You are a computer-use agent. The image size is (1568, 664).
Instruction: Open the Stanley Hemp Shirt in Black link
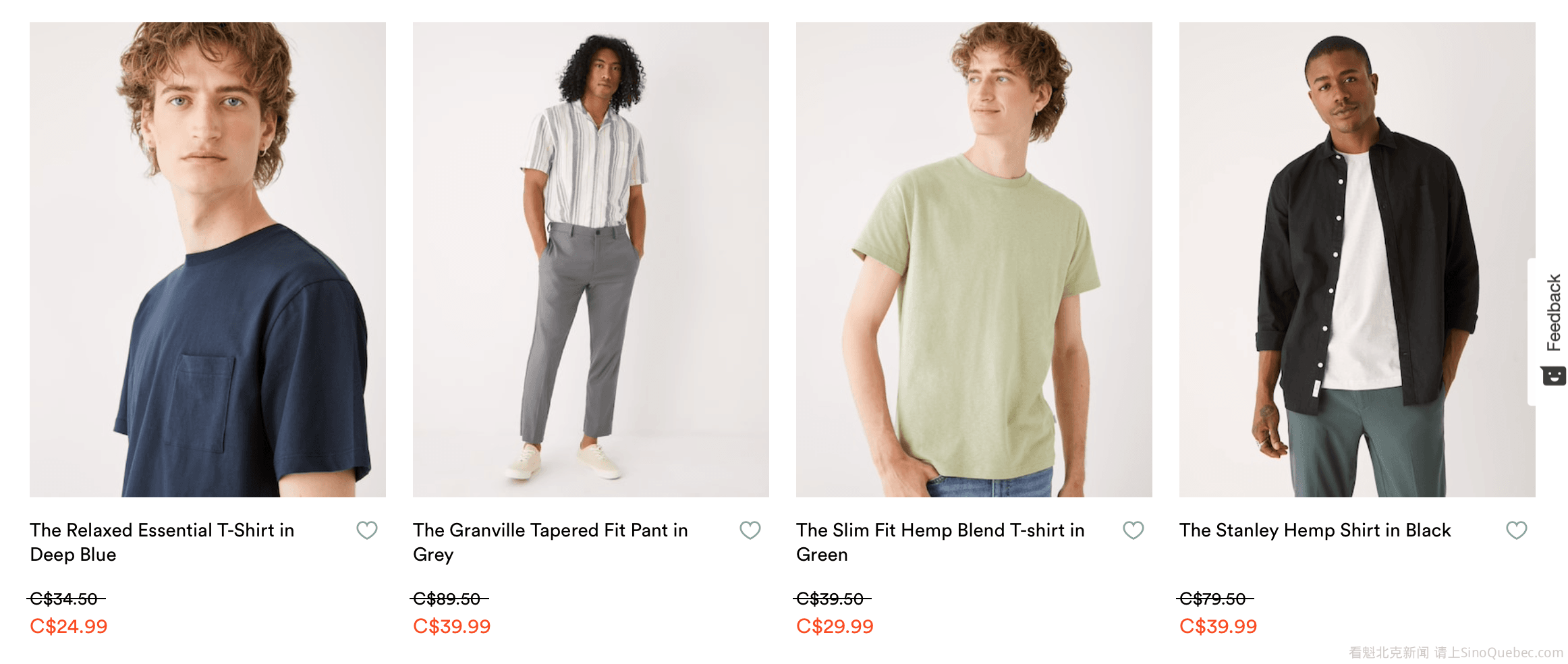click(x=1315, y=530)
